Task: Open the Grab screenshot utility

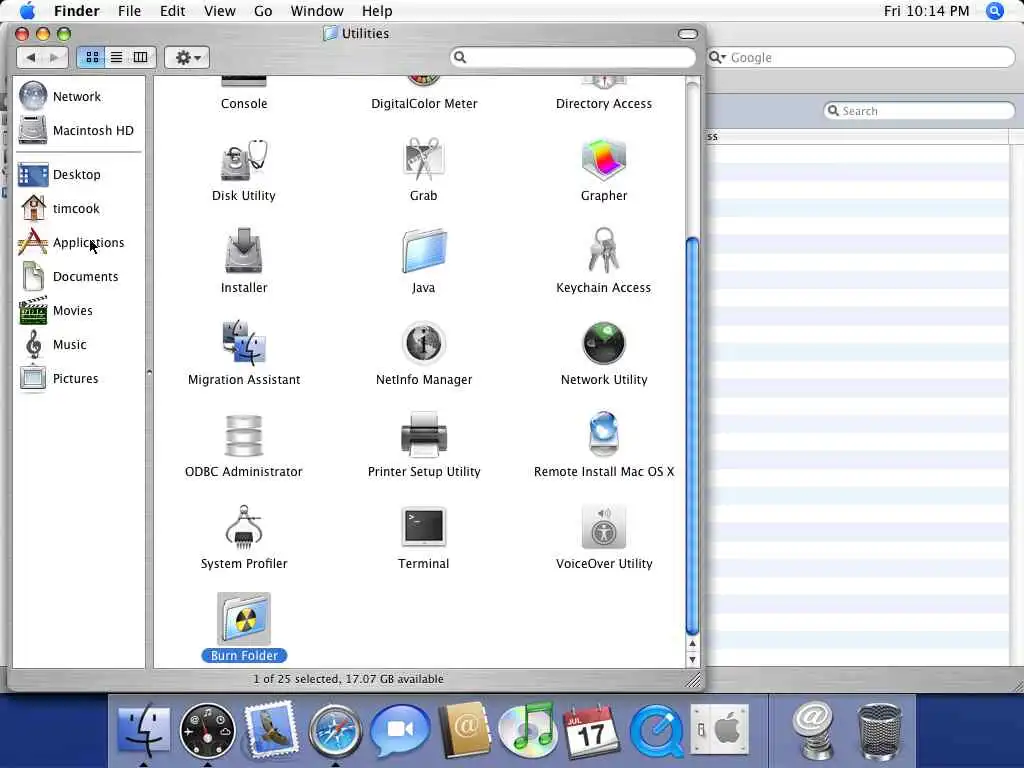Action: (x=423, y=159)
